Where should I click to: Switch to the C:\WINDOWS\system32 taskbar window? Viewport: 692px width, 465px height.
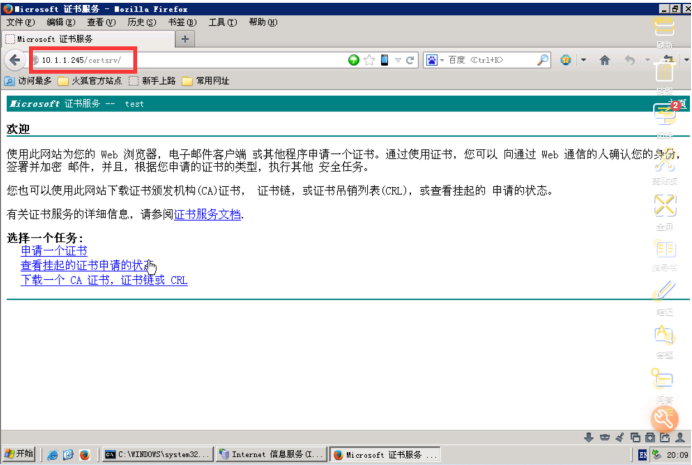[158, 454]
